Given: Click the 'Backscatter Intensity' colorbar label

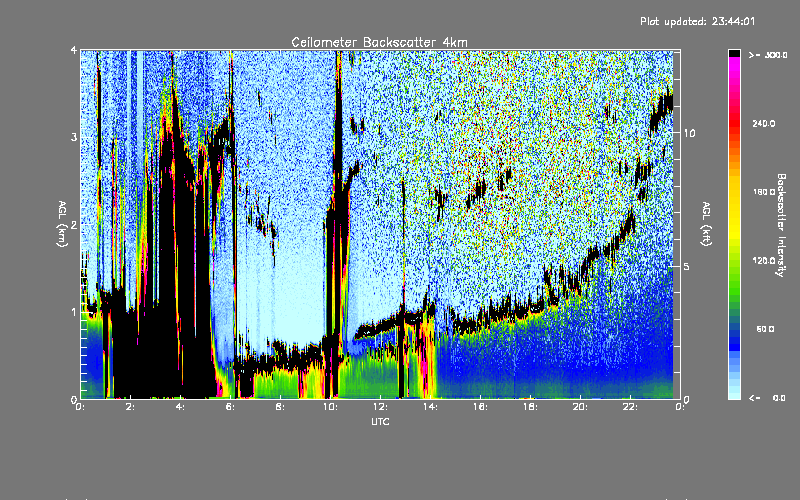Looking at the screenshot, I should tap(781, 225).
